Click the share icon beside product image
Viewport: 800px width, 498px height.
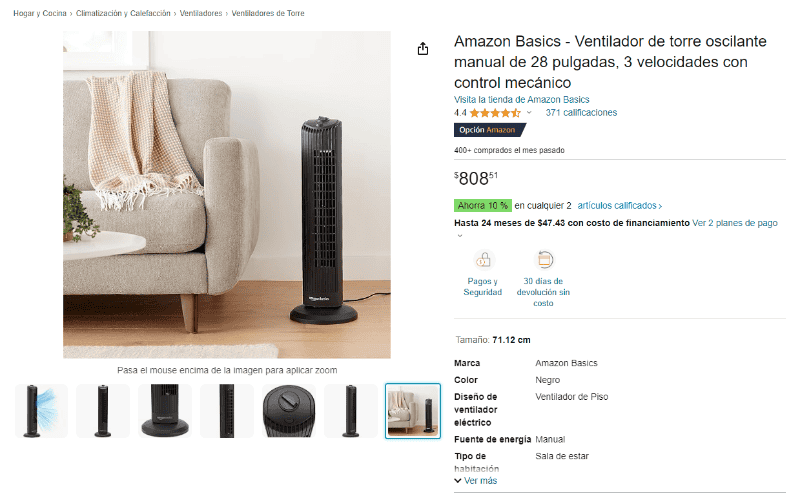tap(422, 49)
